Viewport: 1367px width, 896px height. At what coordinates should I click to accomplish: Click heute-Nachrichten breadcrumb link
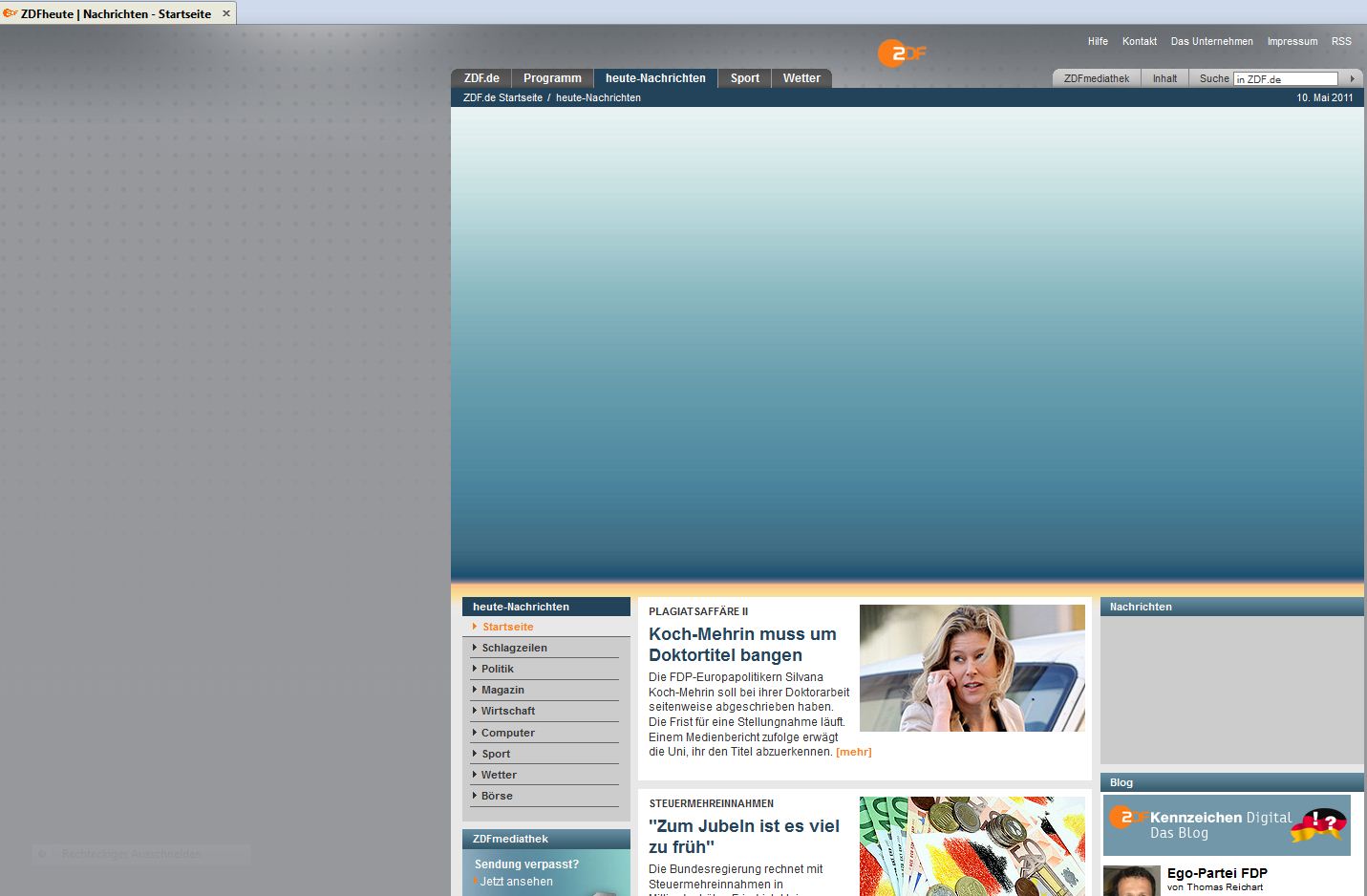tap(598, 97)
